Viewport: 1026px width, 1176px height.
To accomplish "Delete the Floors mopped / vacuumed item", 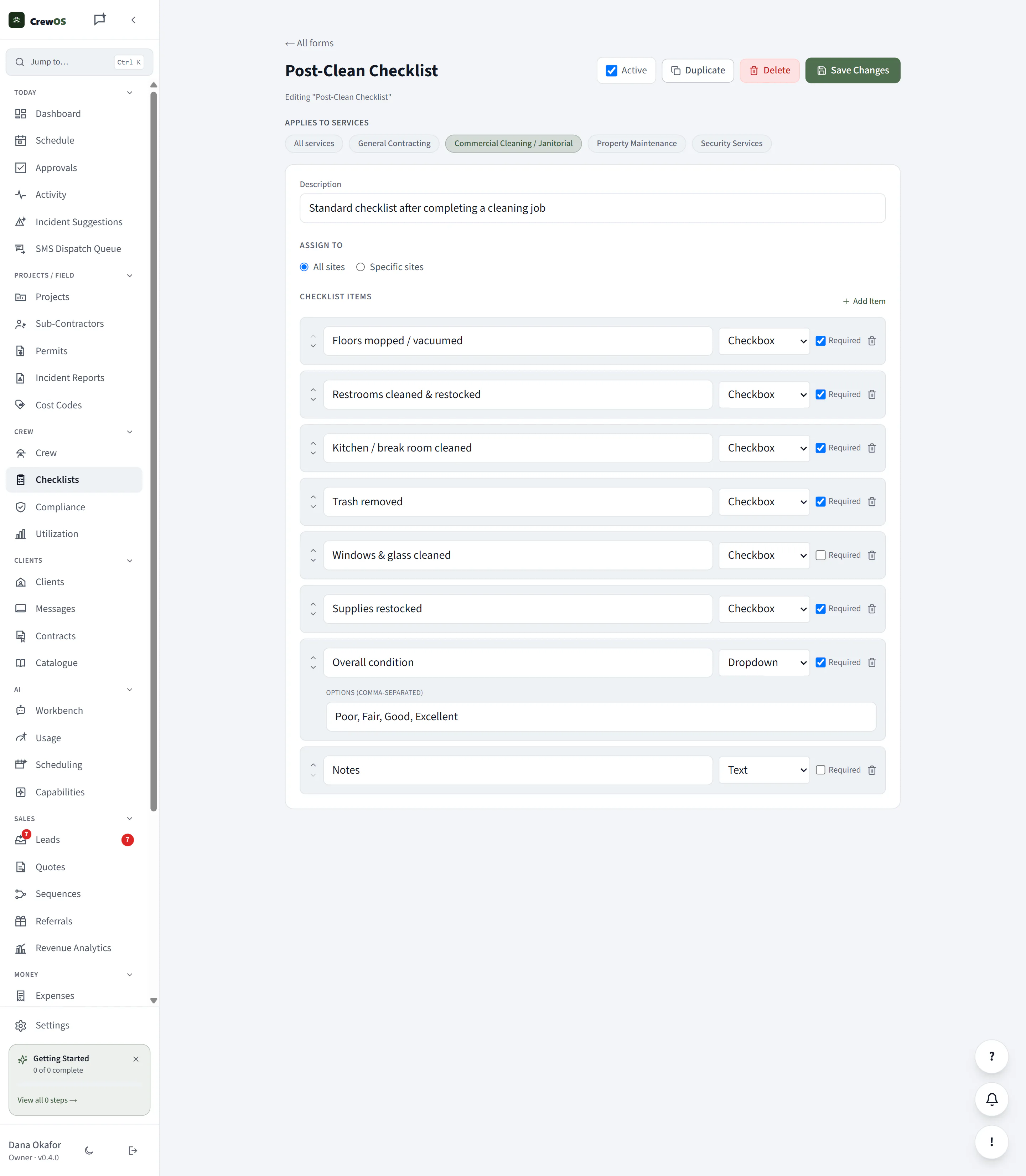I will tap(871, 341).
